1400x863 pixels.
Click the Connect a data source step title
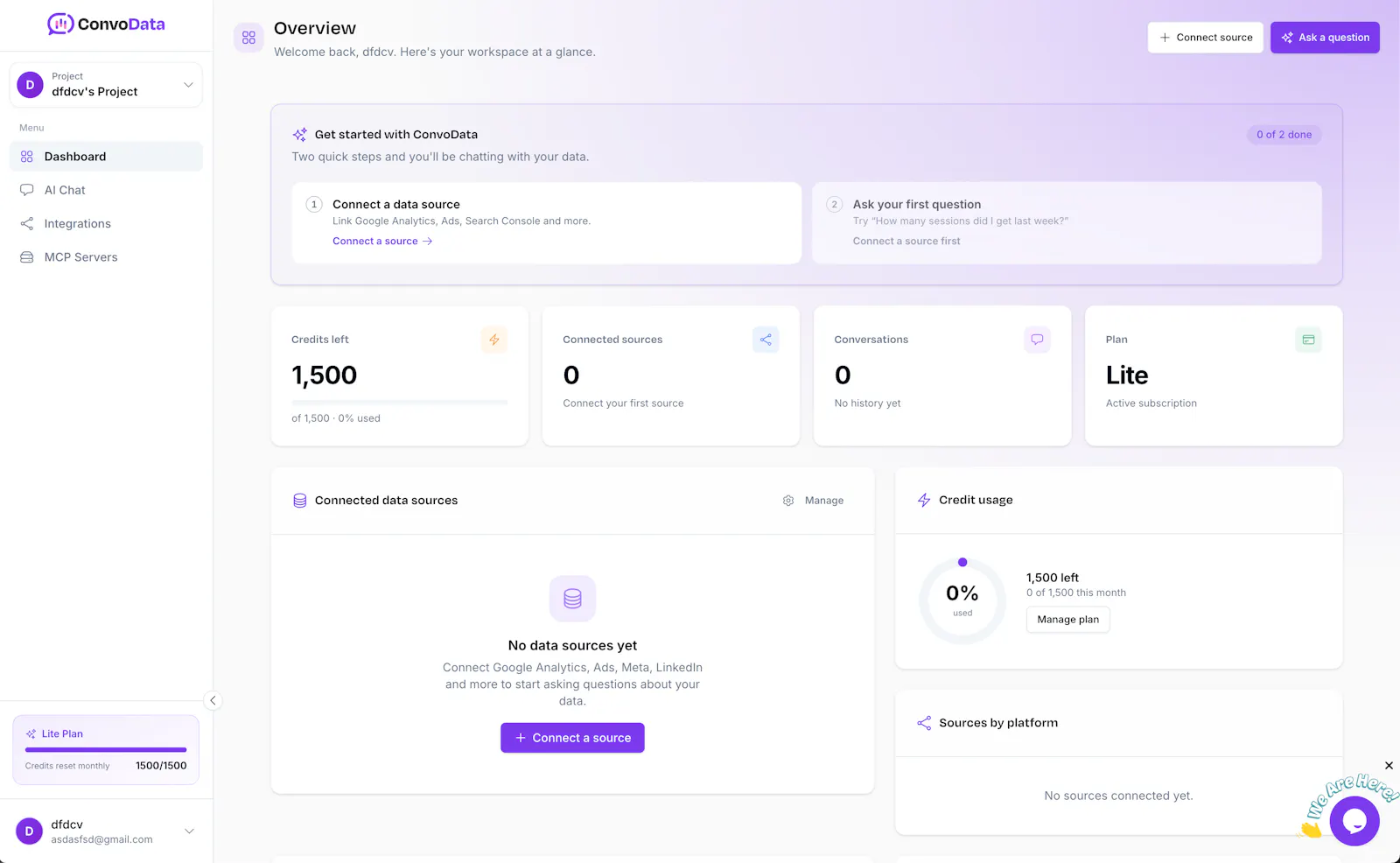(396, 205)
